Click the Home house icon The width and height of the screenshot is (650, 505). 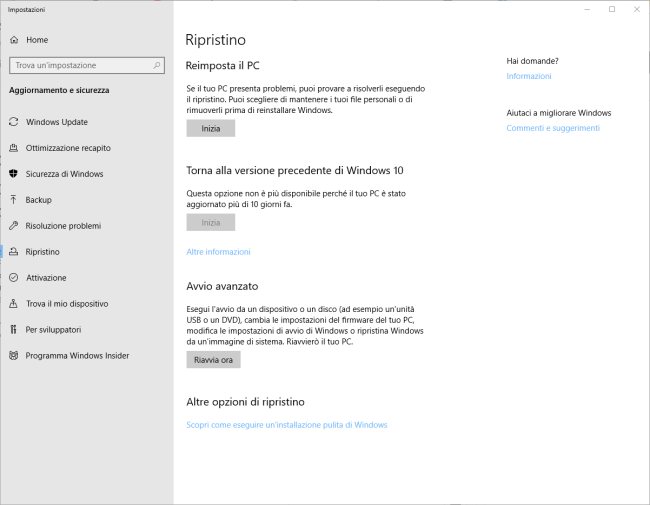coord(14,40)
